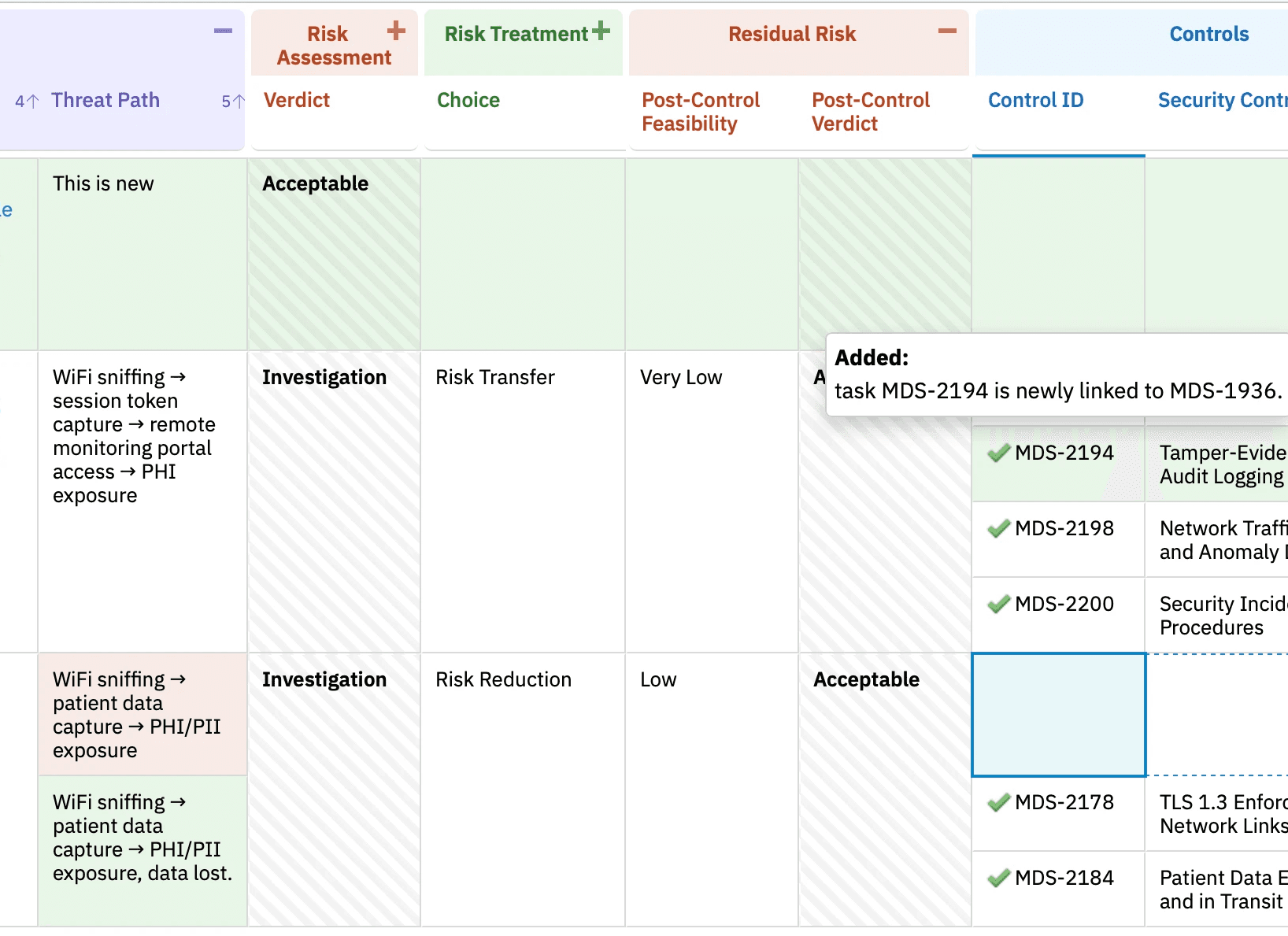Image resolution: width=1288 pixels, height=936 pixels.
Task: Expand the Risk Treatment column group
Action: pos(601,31)
